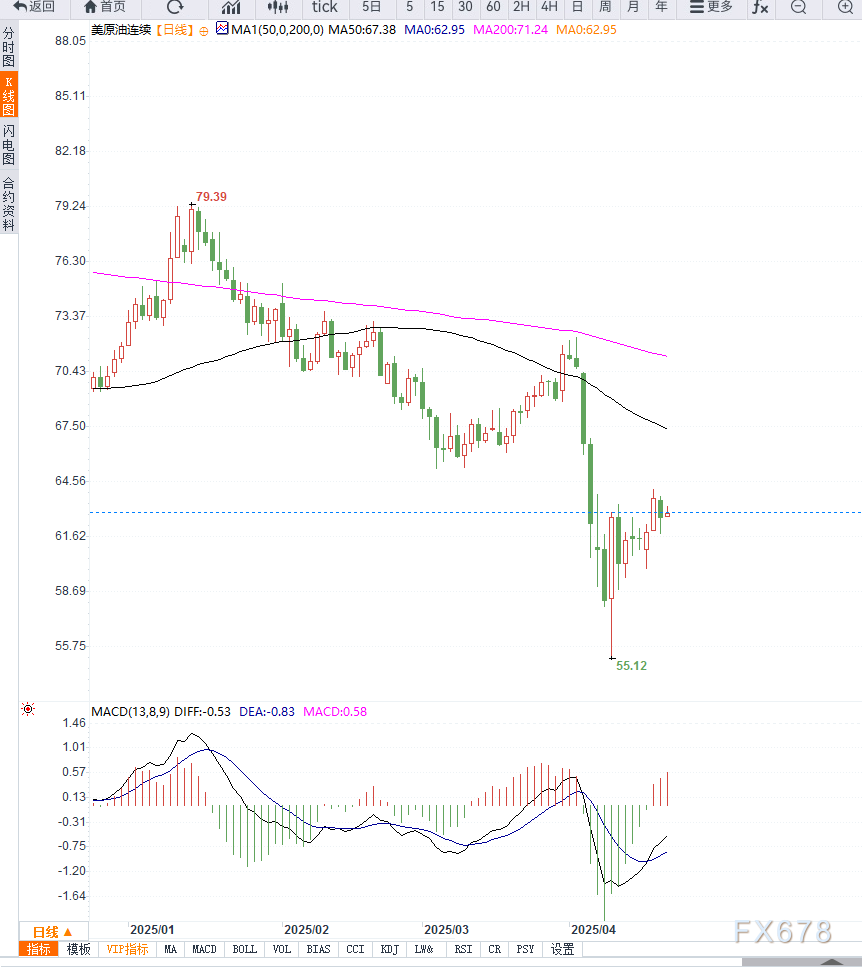This screenshot has height=967, width=862.
Task: Switch to the tick timeframe
Action: click(x=324, y=7)
